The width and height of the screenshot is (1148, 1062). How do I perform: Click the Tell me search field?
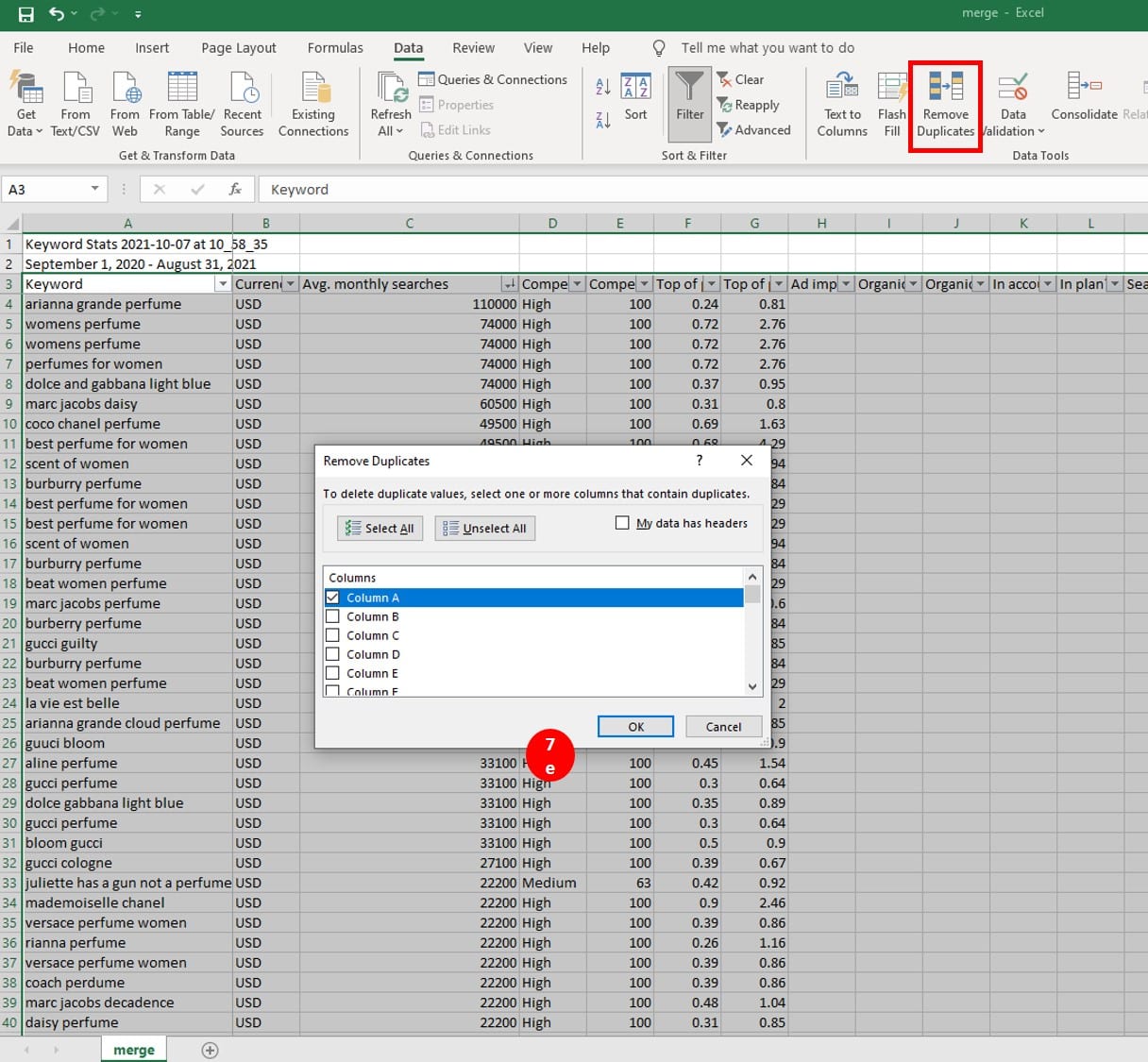tap(768, 47)
